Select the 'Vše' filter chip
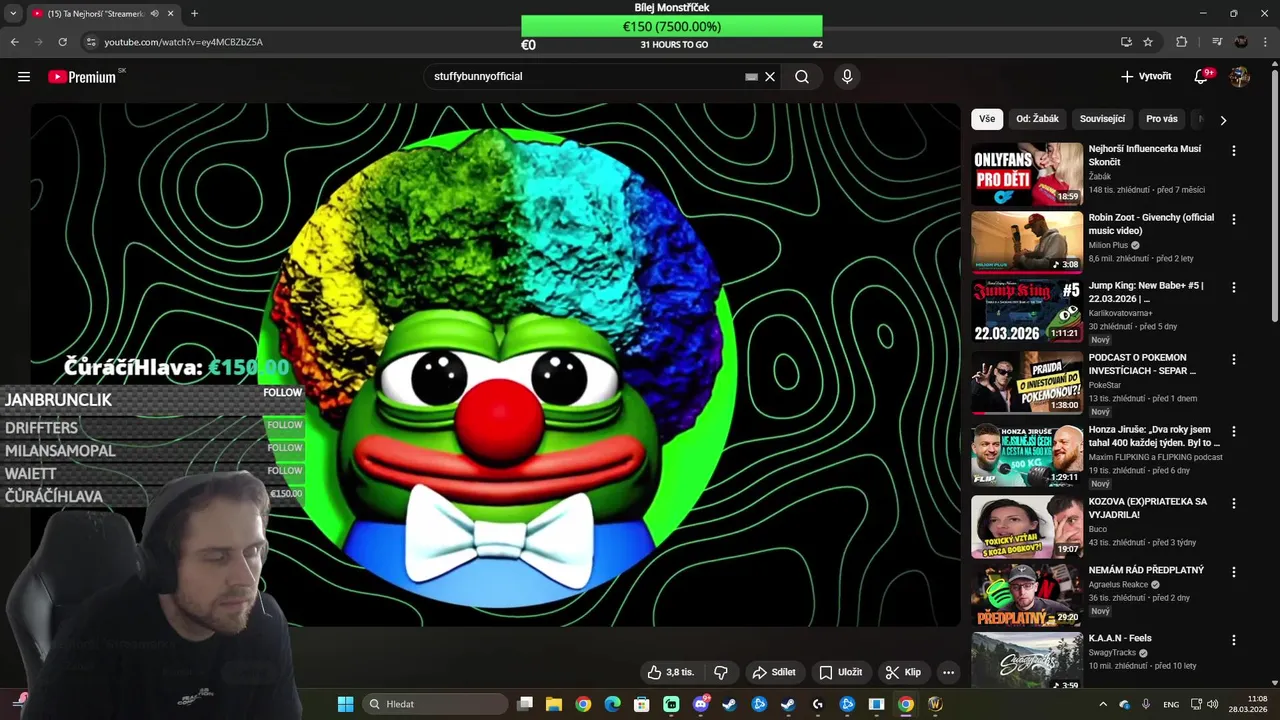 tap(987, 119)
